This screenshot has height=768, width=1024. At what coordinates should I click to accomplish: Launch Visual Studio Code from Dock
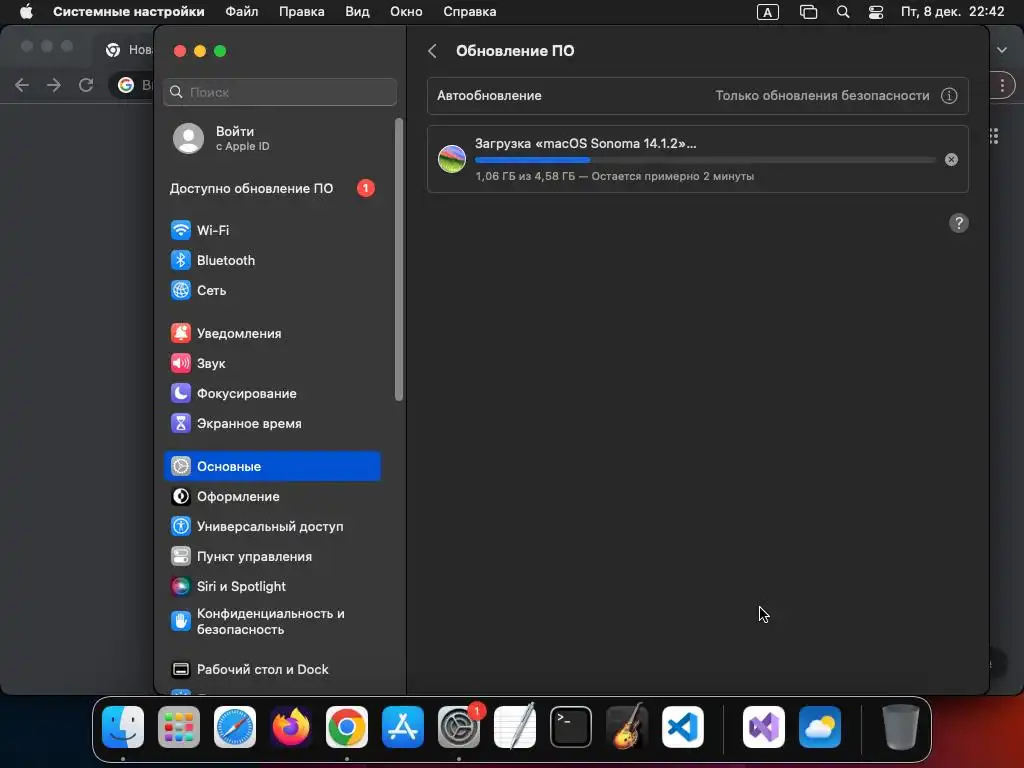click(x=682, y=727)
